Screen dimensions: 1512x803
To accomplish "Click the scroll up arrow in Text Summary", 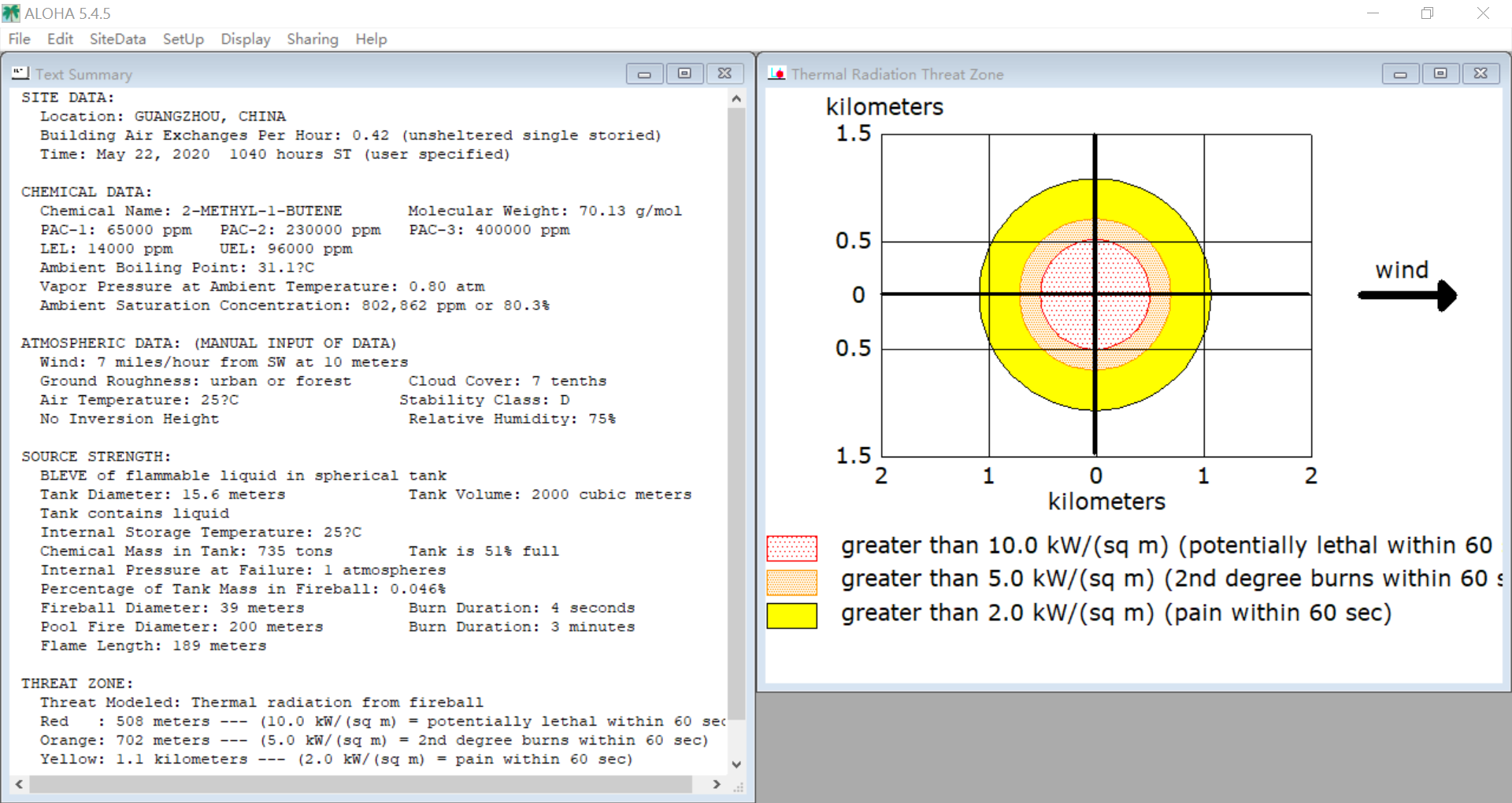I will pos(736,98).
